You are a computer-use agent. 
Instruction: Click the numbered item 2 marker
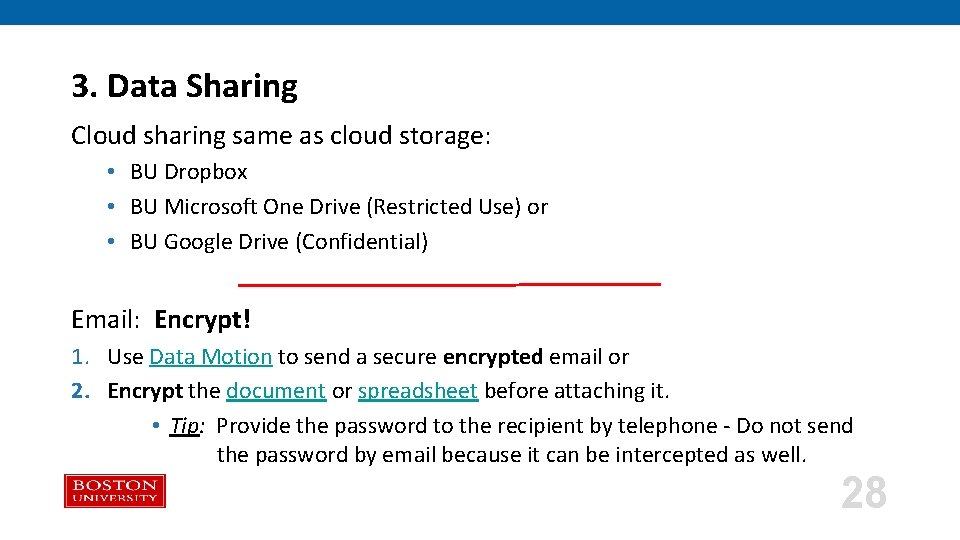pos(80,391)
